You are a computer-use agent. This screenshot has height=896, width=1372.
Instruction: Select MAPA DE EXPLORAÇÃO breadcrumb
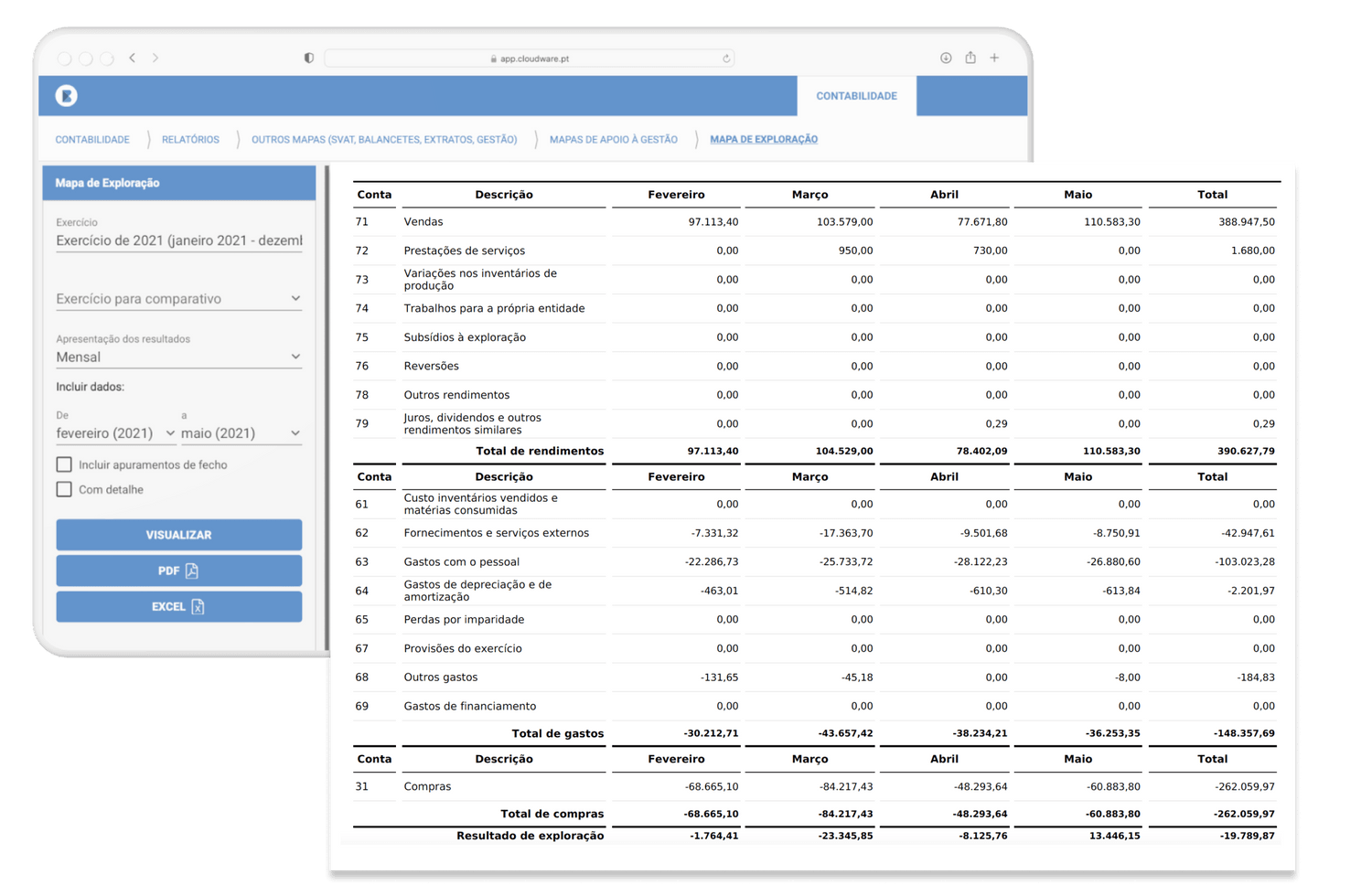coord(764,140)
